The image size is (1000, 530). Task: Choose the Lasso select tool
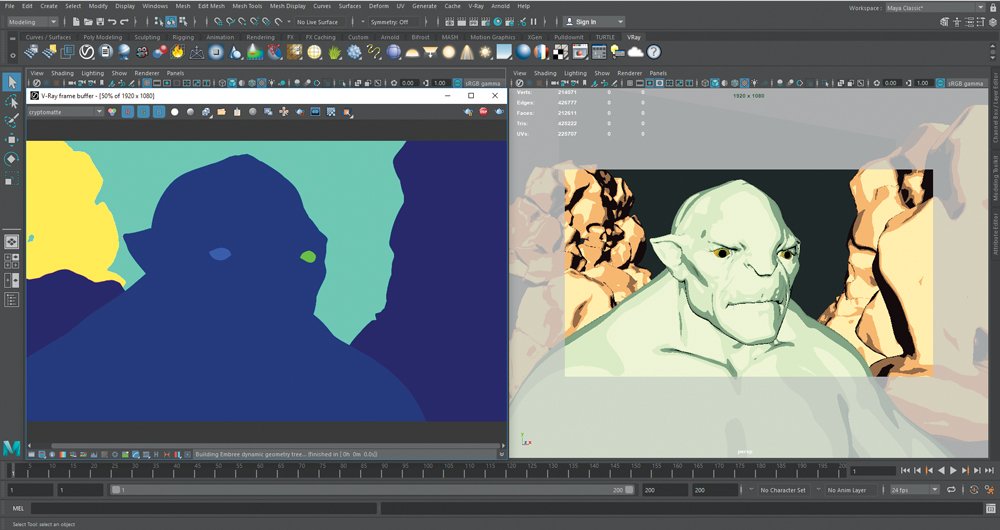tap(11, 101)
